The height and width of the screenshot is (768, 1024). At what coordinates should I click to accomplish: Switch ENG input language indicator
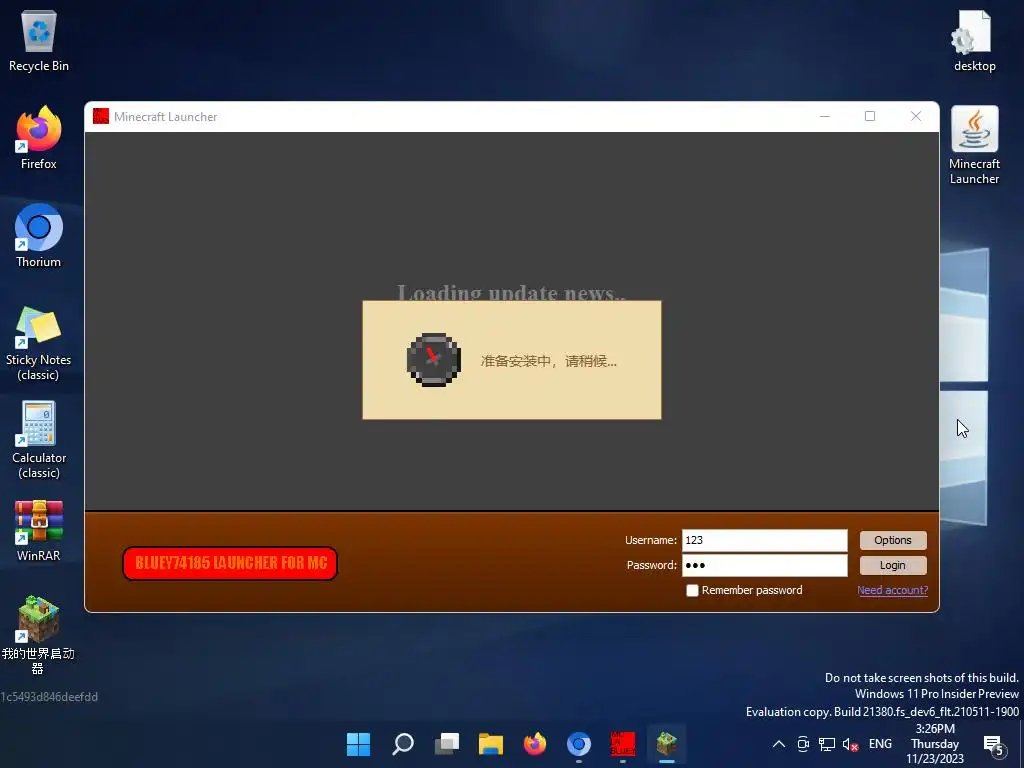(880, 744)
